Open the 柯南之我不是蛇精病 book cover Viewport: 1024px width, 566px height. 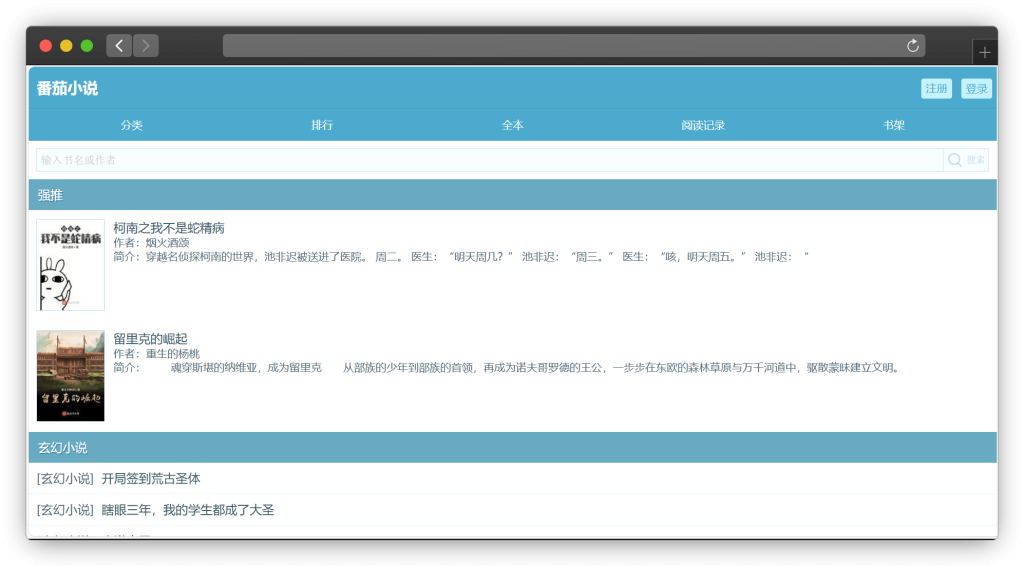[x=71, y=265]
